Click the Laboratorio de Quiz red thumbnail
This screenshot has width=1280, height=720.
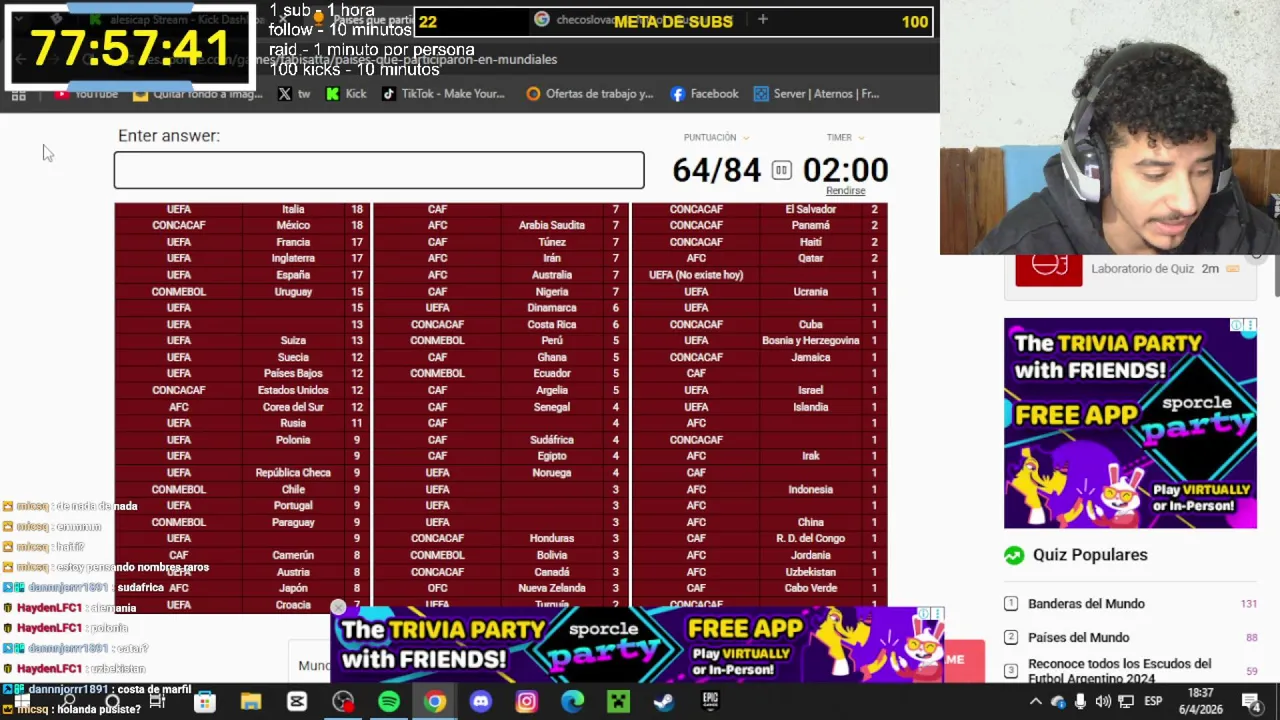[1048, 269]
